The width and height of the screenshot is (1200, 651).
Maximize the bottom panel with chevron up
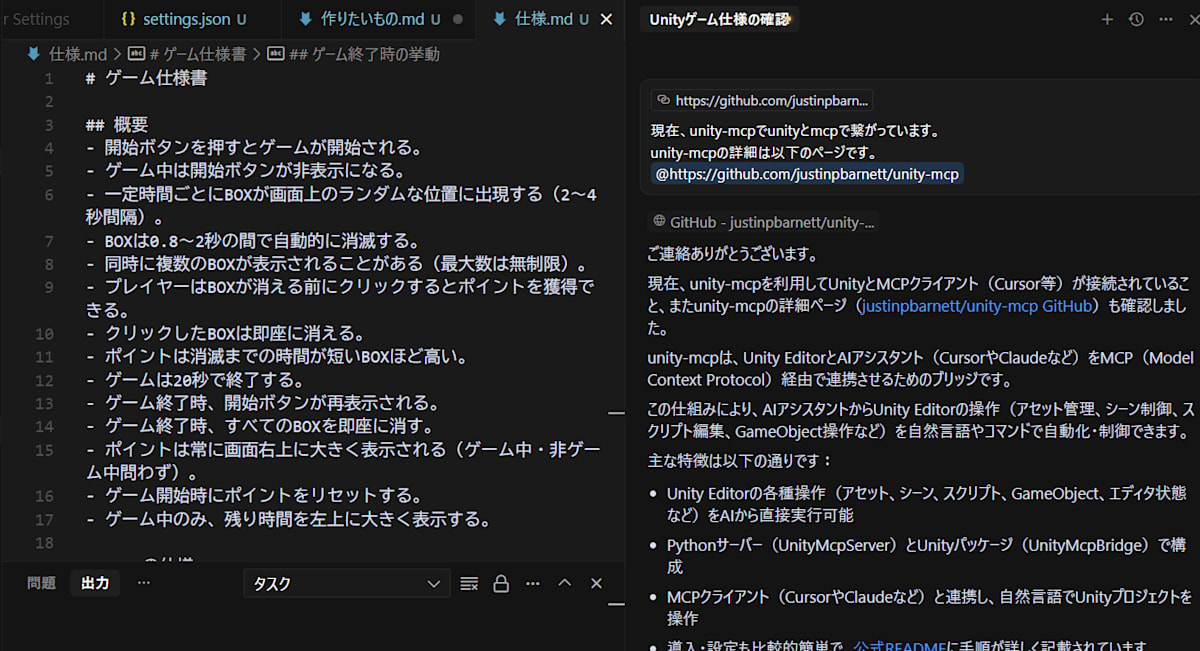point(564,583)
